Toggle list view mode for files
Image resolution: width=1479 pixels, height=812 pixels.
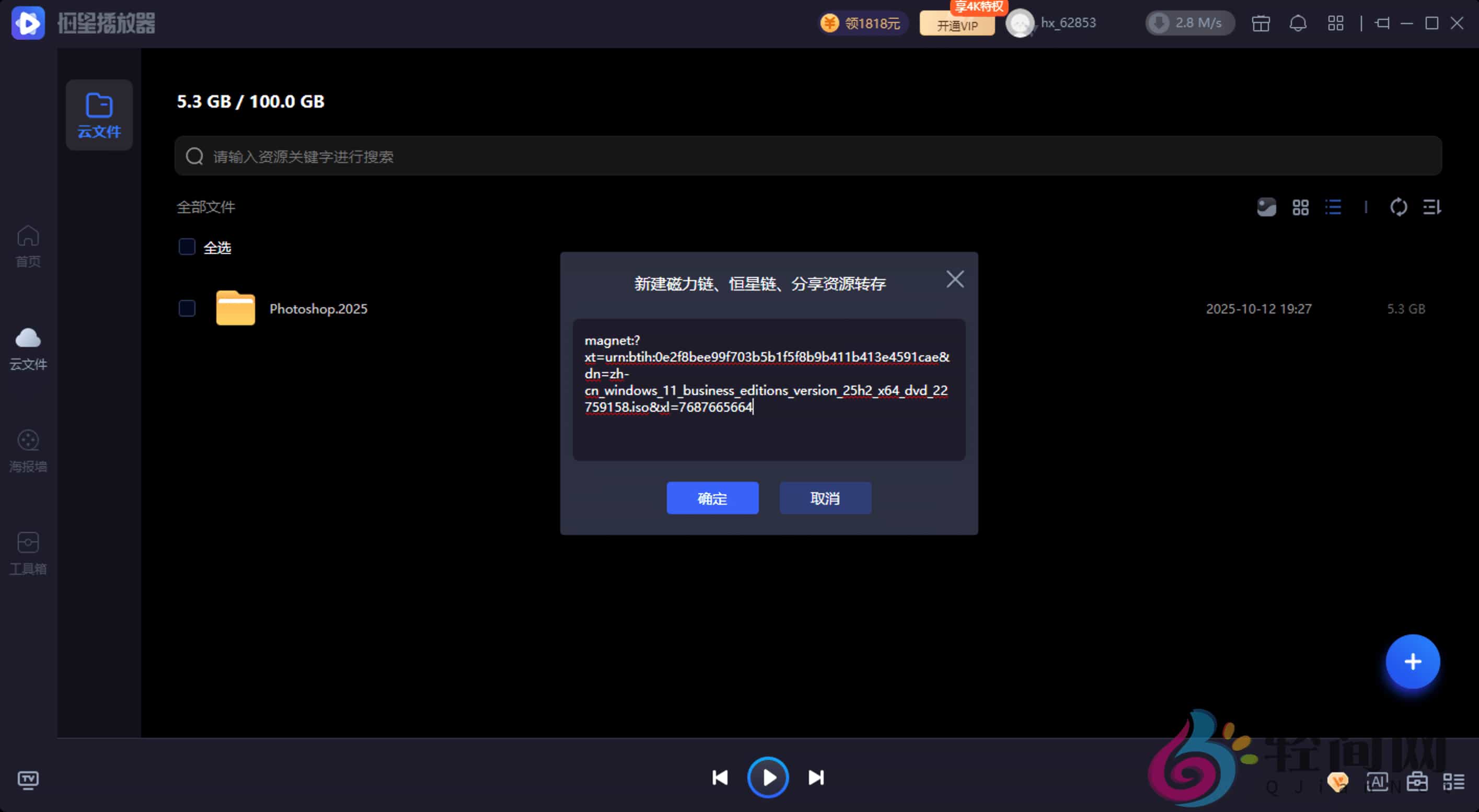tap(1333, 207)
